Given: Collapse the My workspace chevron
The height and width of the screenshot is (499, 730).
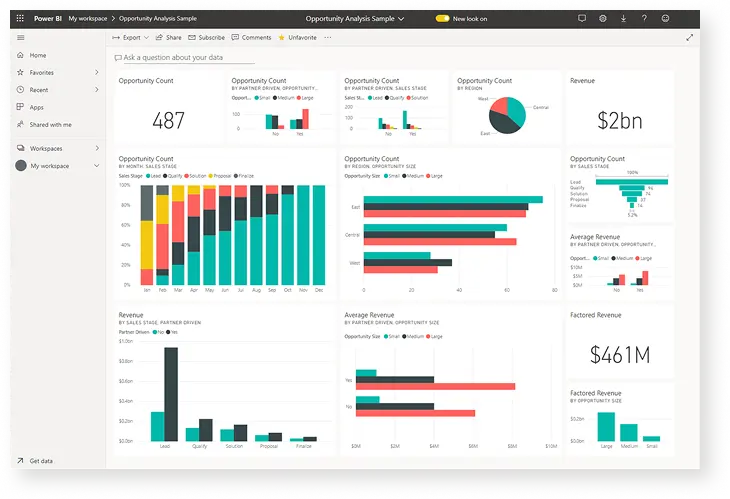Looking at the screenshot, I should click(97, 165).
